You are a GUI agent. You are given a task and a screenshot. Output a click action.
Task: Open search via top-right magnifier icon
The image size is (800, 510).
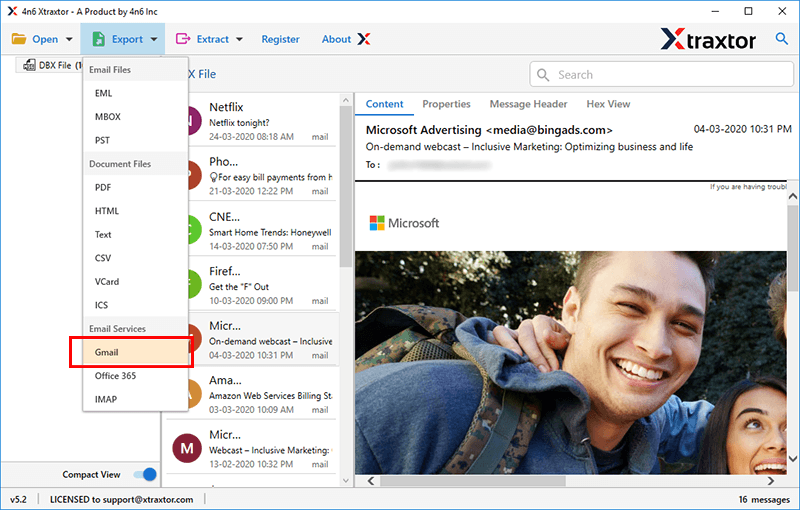[x=781, y=38]
